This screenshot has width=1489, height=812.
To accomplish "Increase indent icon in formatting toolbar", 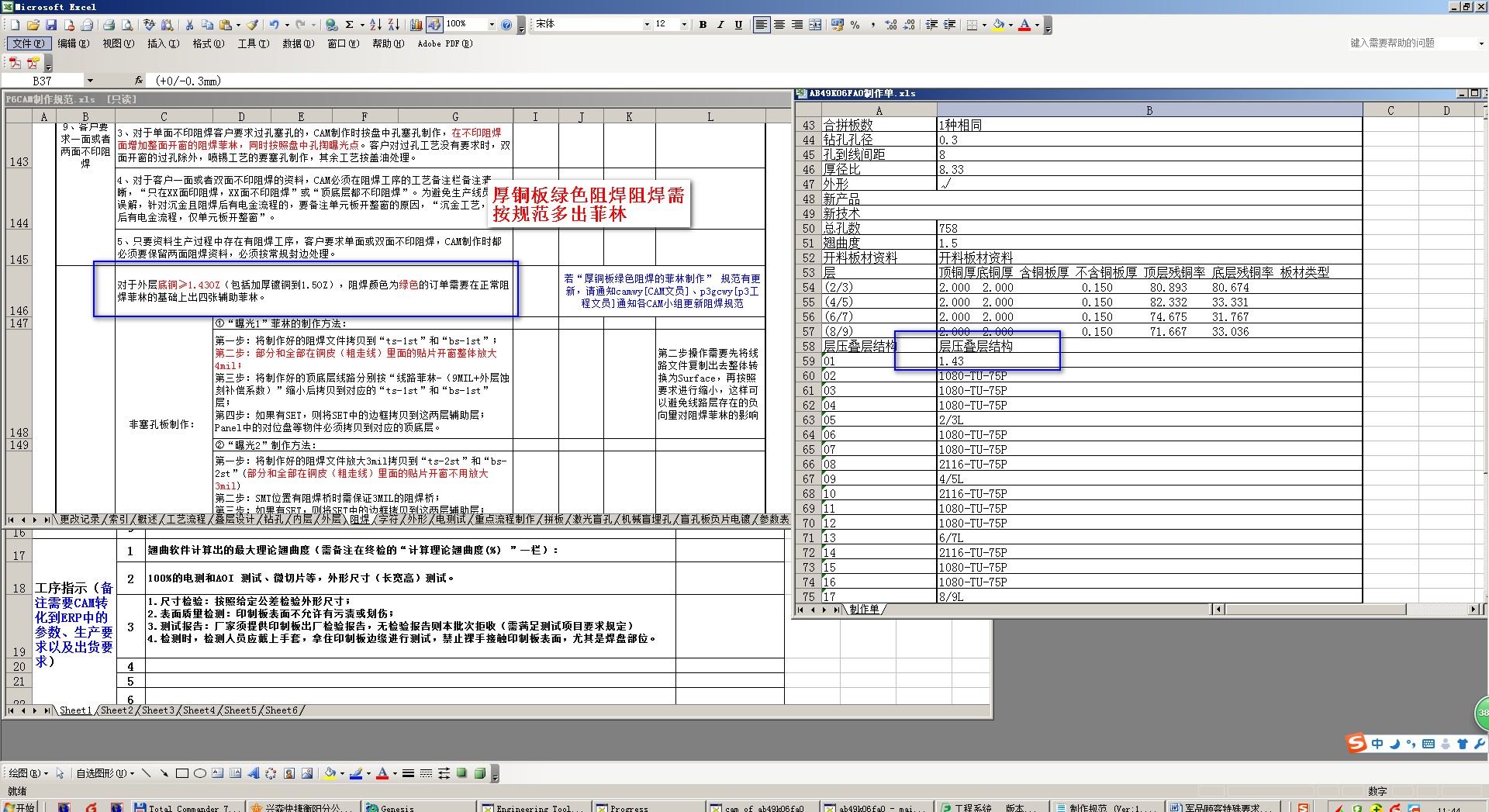I will pos(950,25).
